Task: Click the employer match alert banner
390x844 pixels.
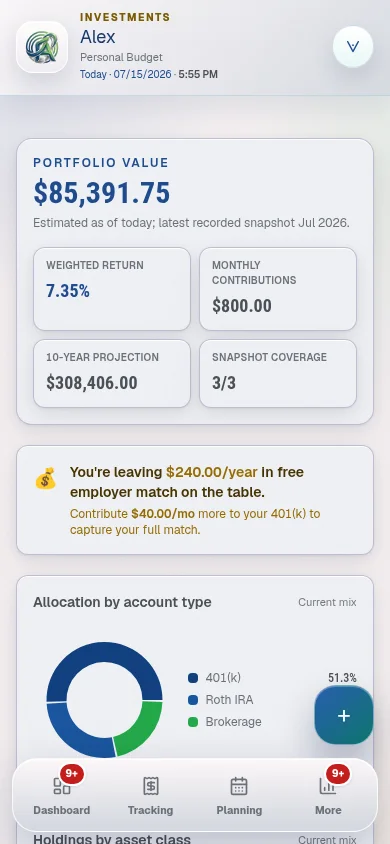Action: [195, 500]
